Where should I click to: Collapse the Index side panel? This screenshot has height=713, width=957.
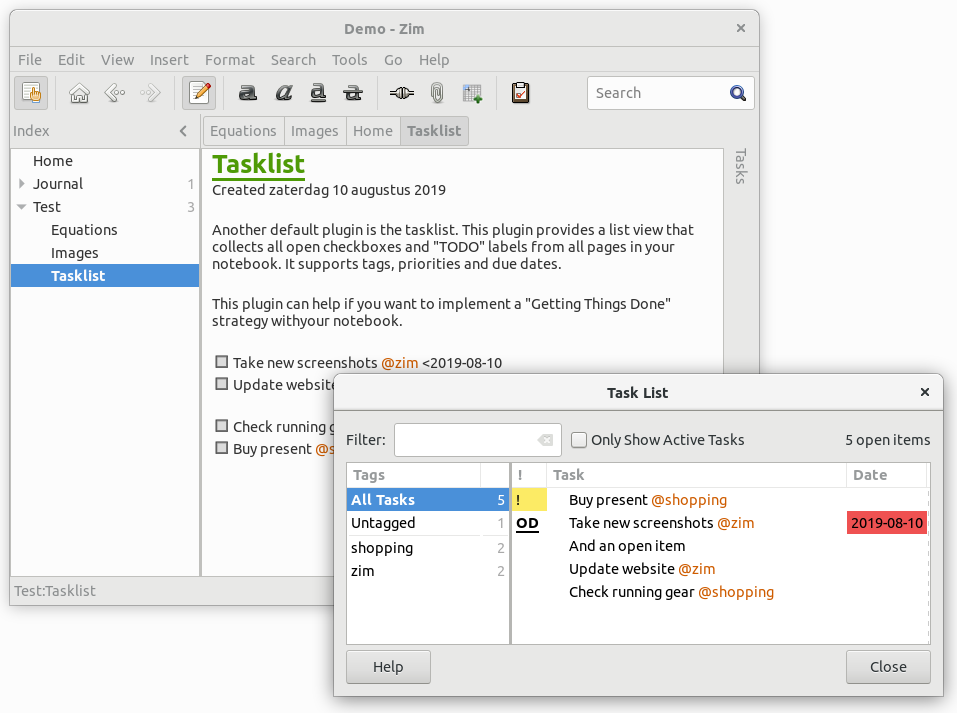coord(183,130)
